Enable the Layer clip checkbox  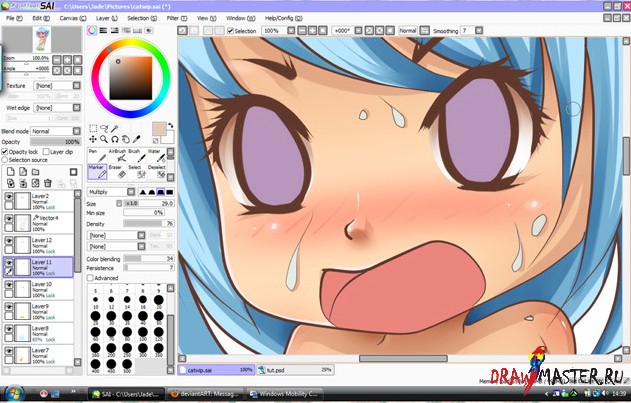[x=46, y=152]
